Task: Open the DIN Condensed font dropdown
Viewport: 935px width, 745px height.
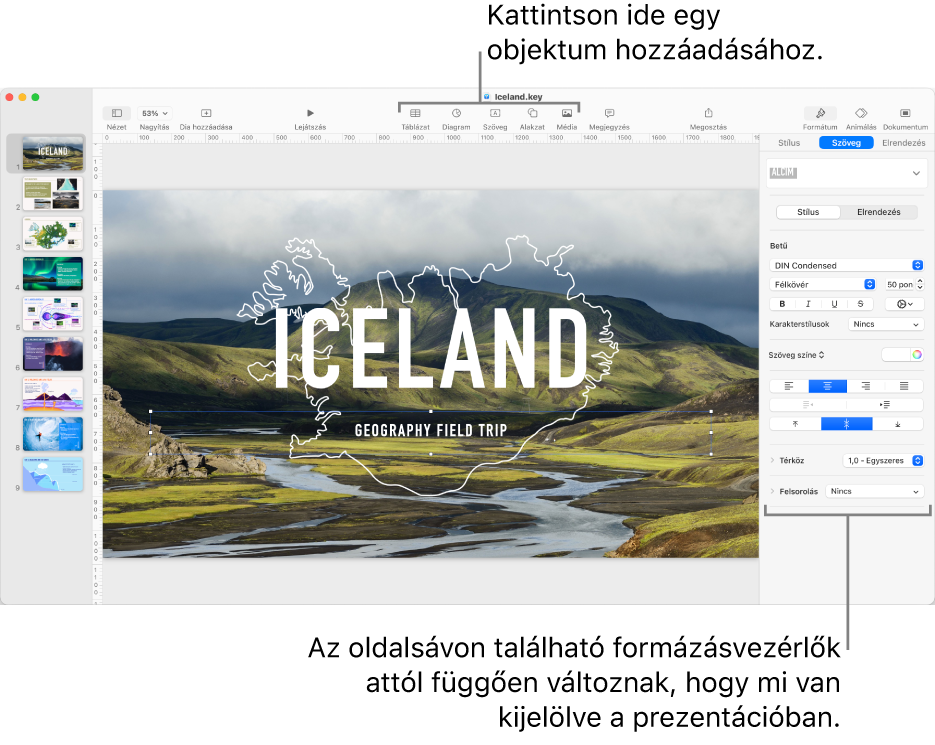Action: point(846,265)
